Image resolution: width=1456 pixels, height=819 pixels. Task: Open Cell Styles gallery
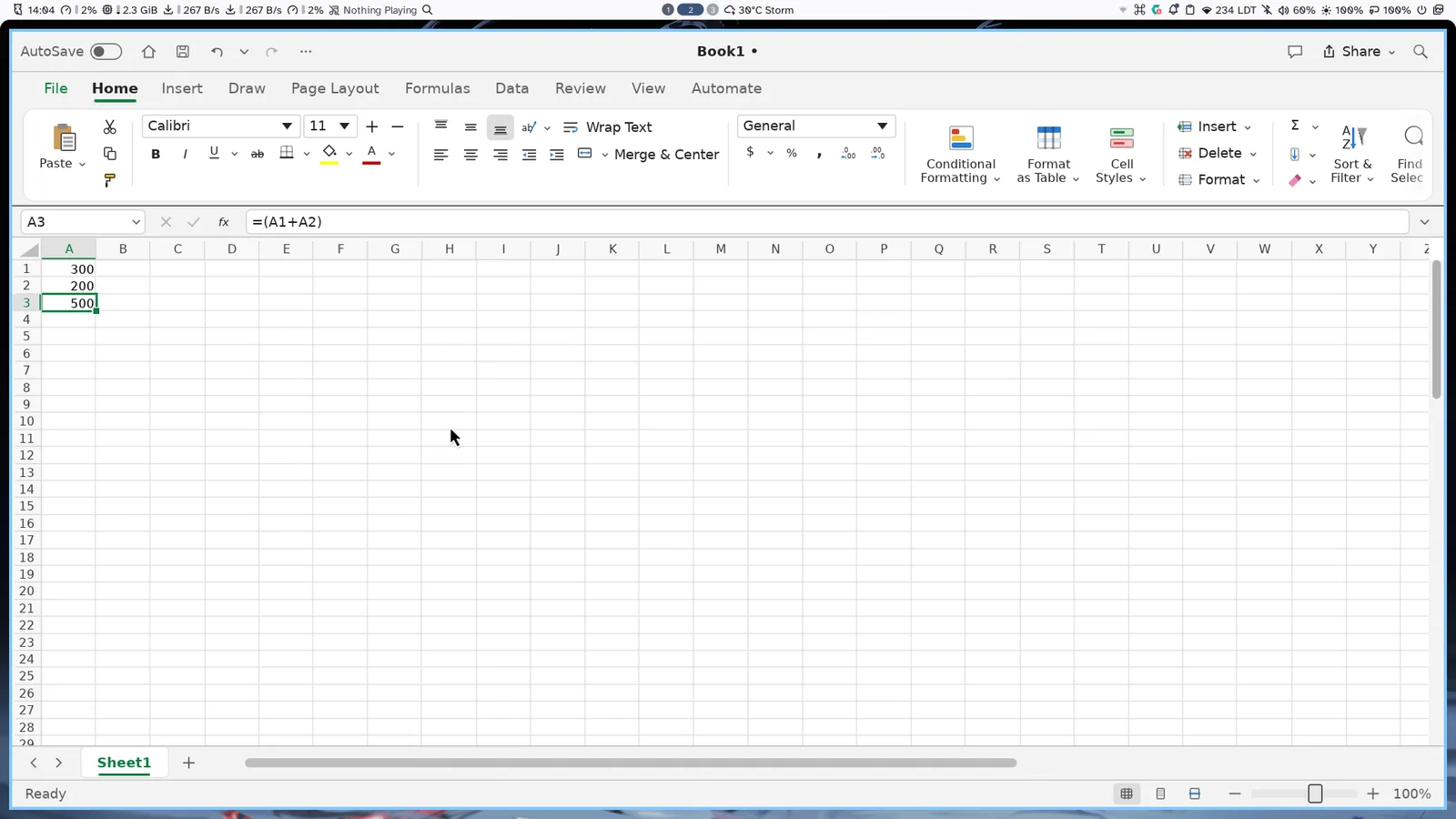[1121, 155]
